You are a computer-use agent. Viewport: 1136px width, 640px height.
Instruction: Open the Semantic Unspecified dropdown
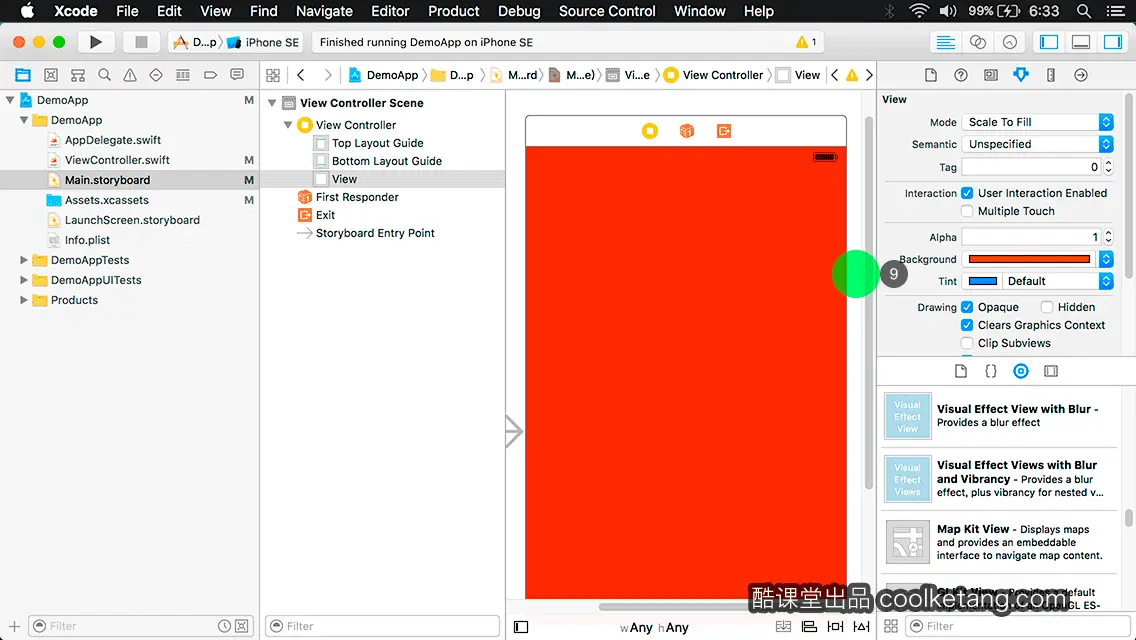pyautogui.click(x=1037, y=144)
